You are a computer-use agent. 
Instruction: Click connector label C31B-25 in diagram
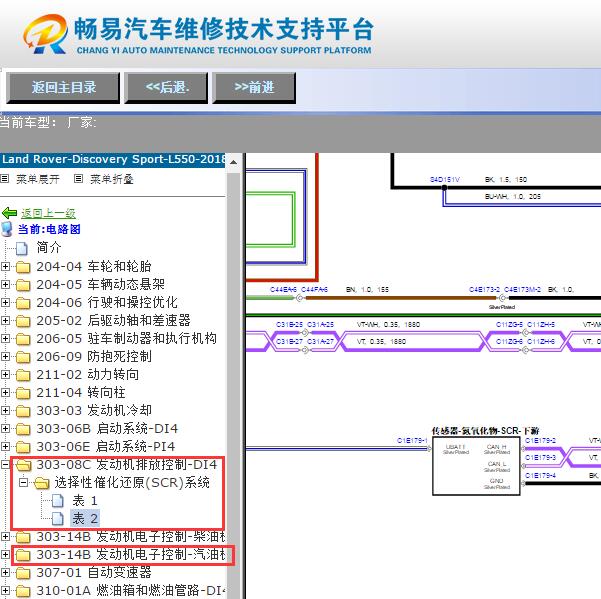pyautogui.click(x=289, y=325)
